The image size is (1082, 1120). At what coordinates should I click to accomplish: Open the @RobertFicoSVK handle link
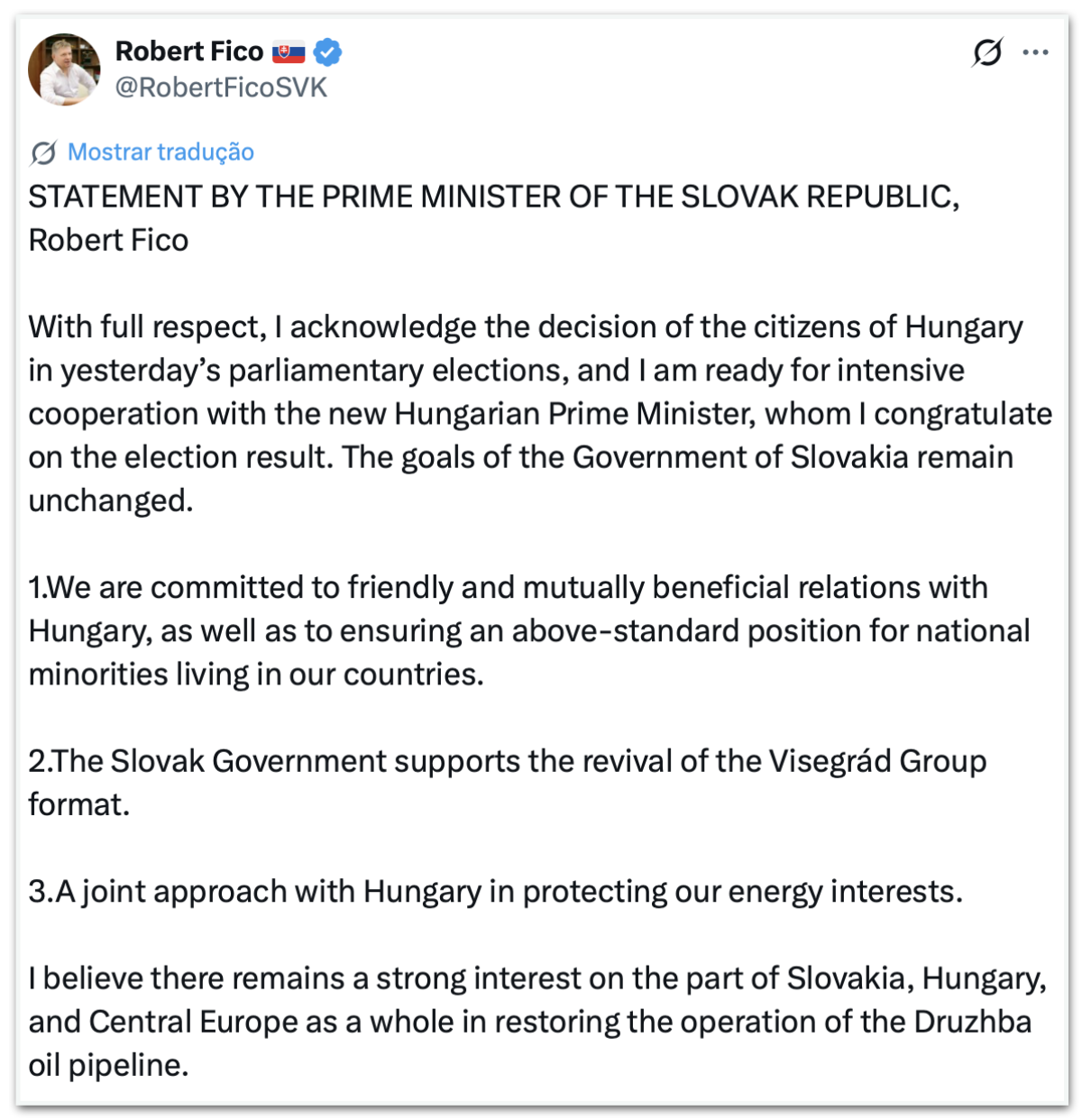[x=221, y=87]
